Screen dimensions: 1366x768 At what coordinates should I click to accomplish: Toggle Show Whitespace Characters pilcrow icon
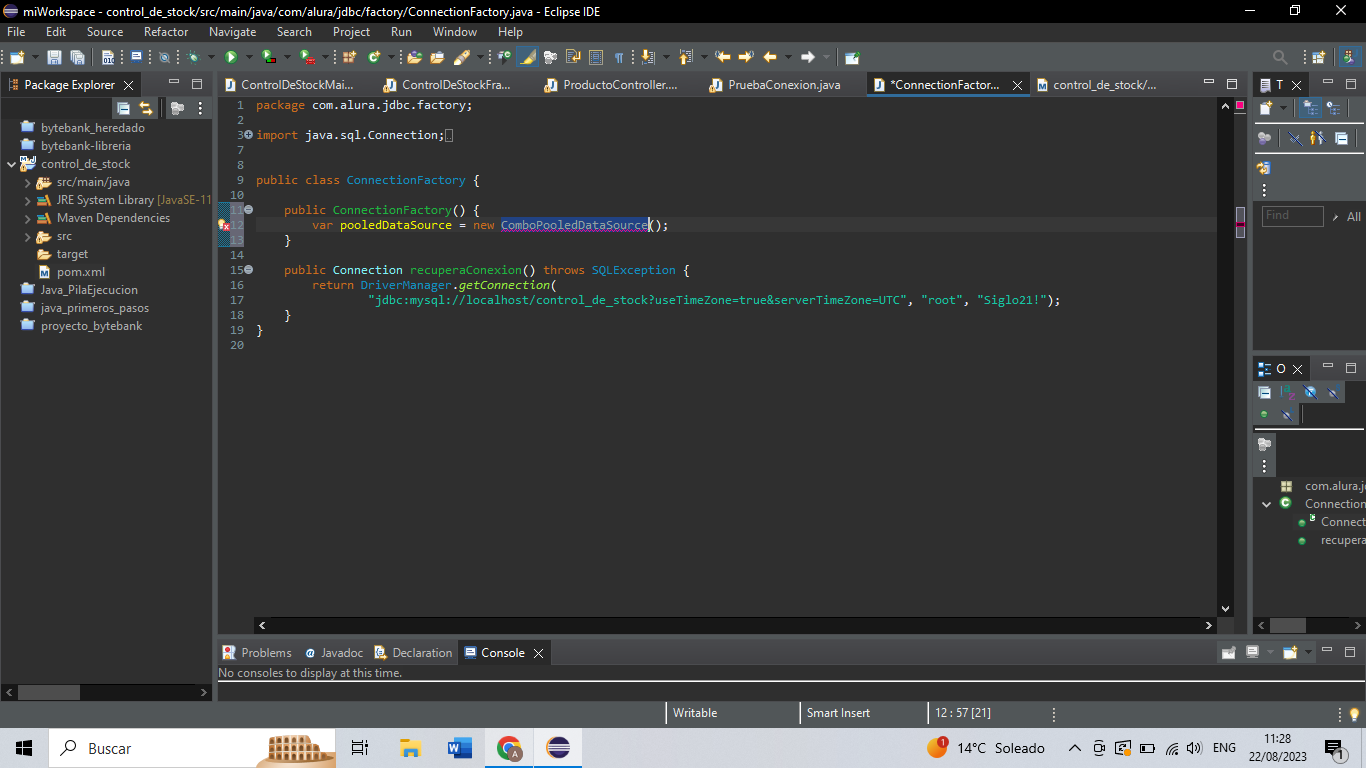click(x=619, y=57)
